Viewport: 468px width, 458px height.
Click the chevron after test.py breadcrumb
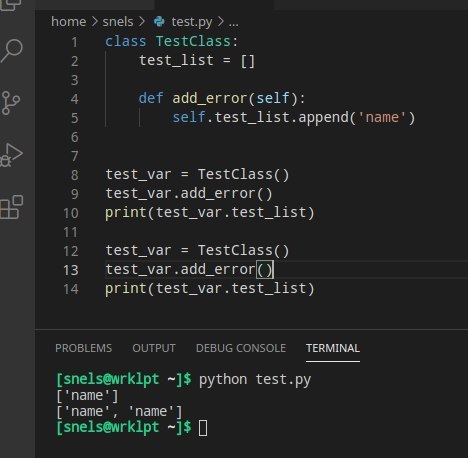[220, 22]
